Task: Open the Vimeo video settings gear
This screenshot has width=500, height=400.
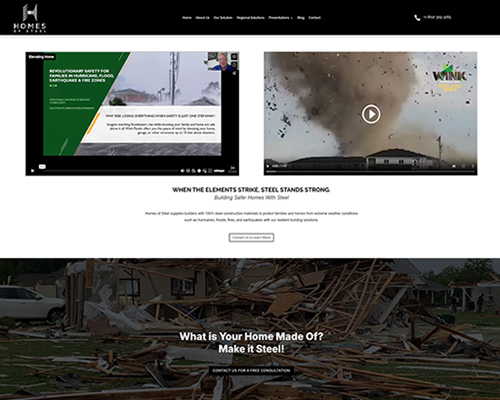Action: click(x=199, y=171)
